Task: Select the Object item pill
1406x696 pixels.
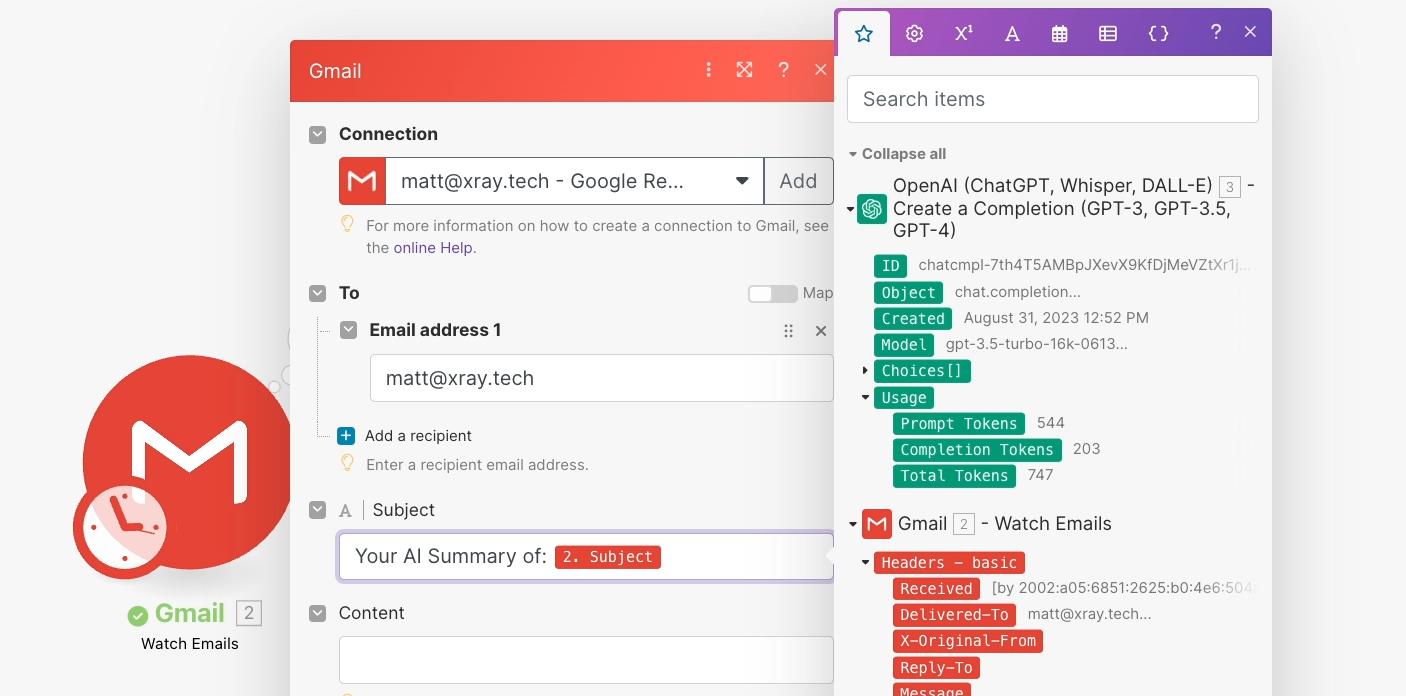Action: click(908, 293)
